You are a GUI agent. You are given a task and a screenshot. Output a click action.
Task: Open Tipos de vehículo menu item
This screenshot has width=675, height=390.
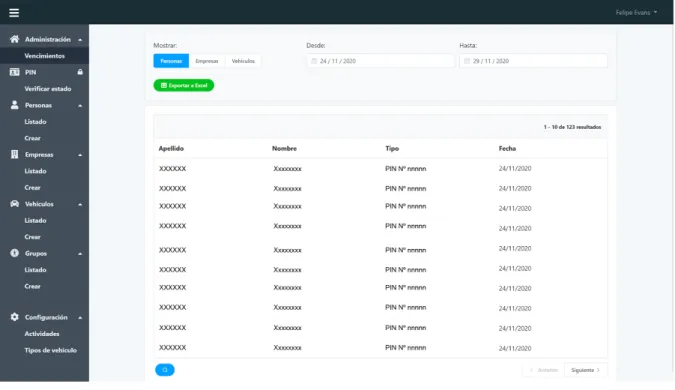50,350
